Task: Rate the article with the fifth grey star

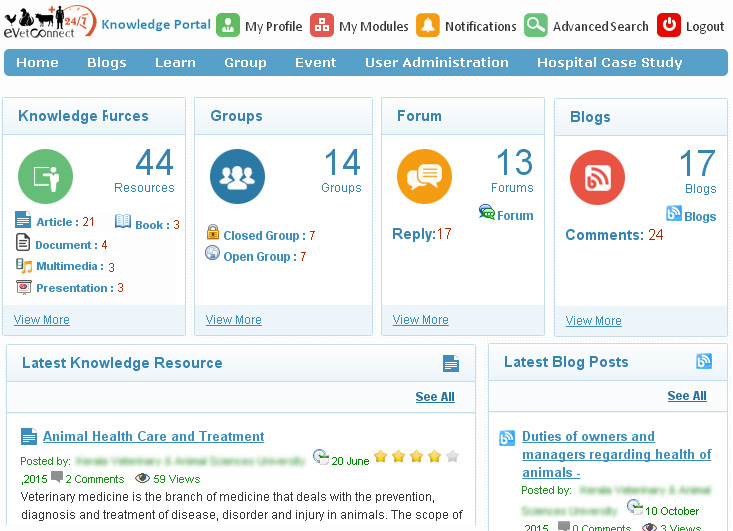Action: pyautogui.click(x=452, y=456)
